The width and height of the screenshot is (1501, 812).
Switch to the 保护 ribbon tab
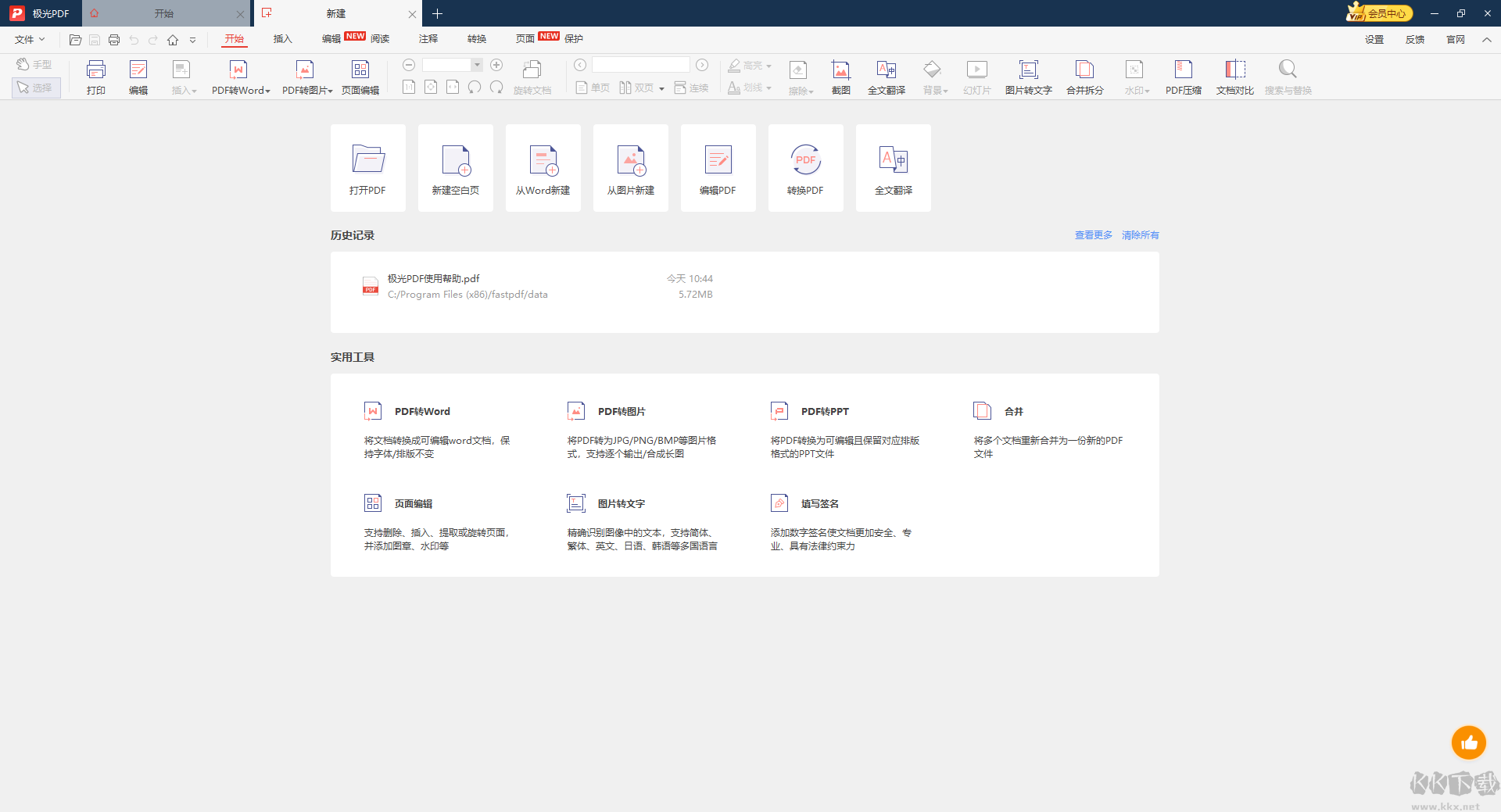(574, 39)
